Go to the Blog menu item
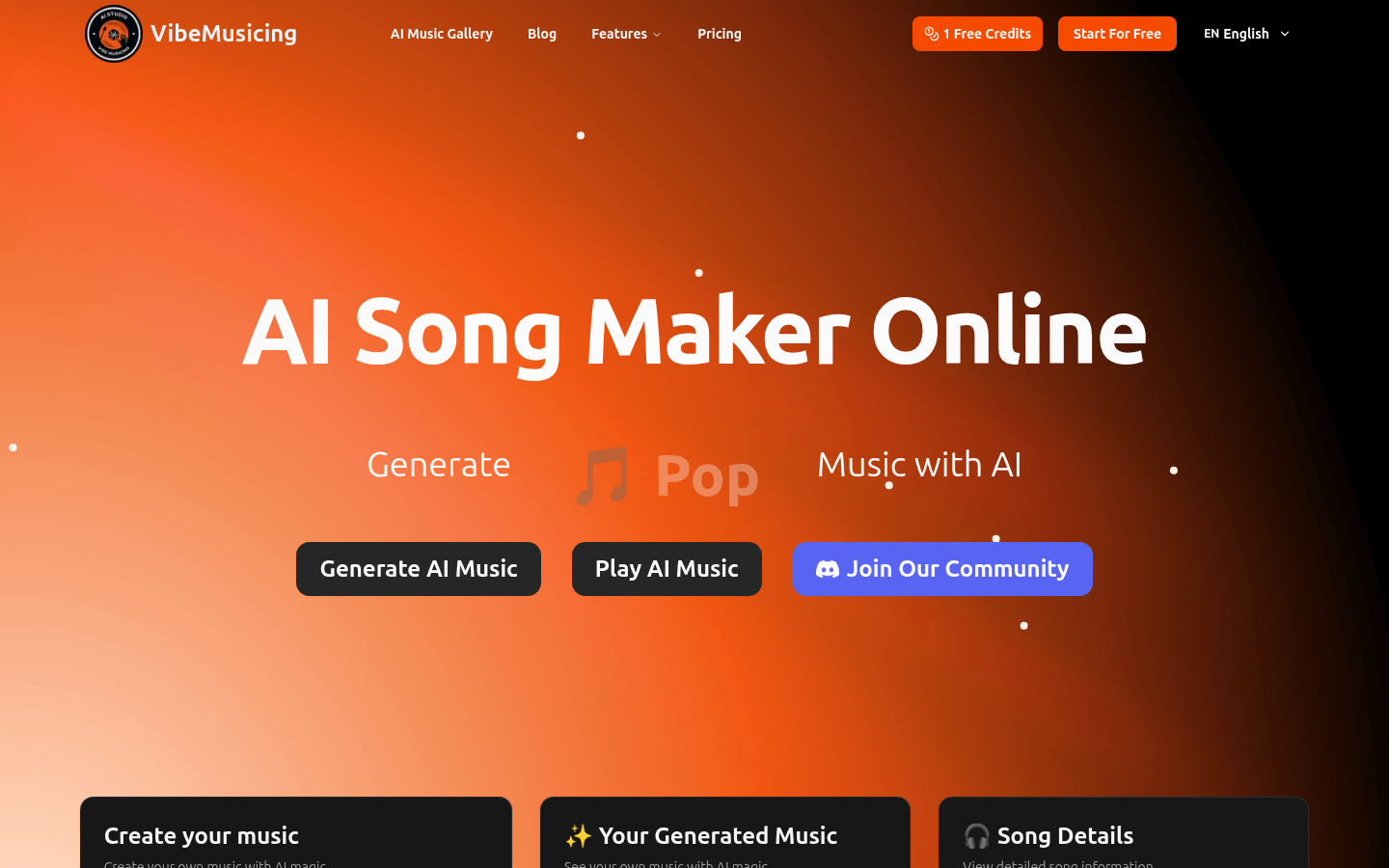The width and height of the screenshot is (1389, 868). [x=542, y=34]
